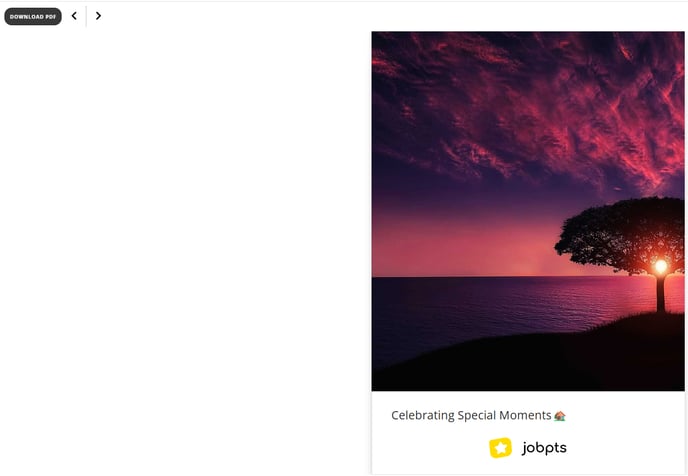
Task: Advance to next page with right chevron
Action: 98,16
